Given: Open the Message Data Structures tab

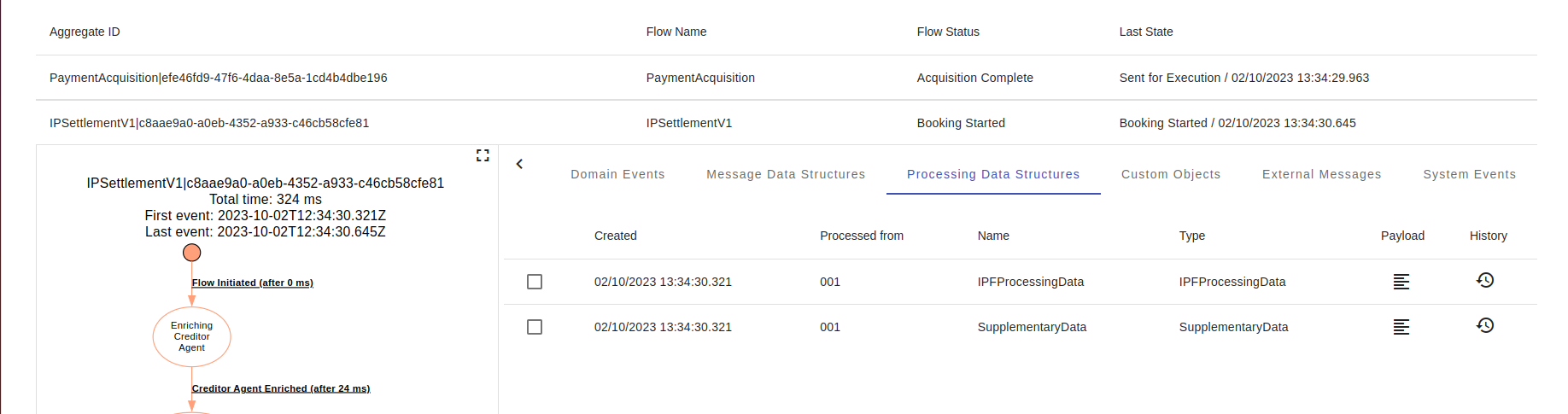Looking at the screenshot, I should pos(786,174).
